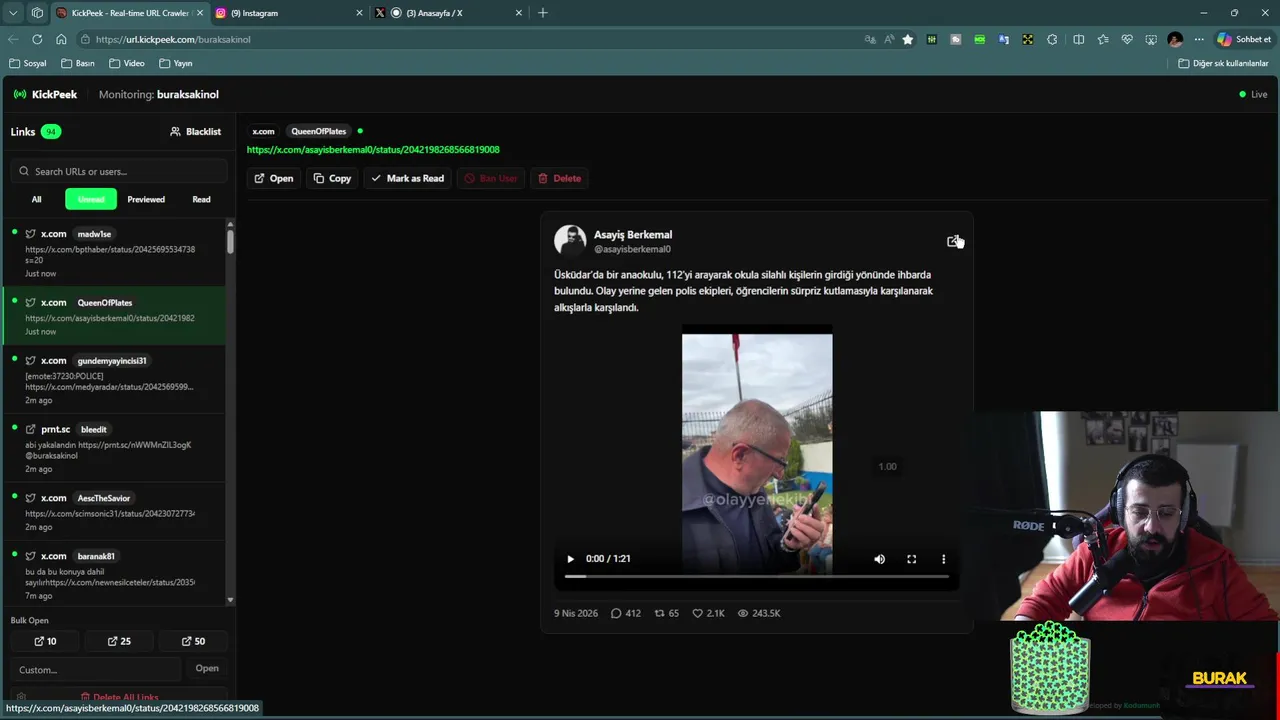Open video more options menu
The width and height of the screenshot is (1280, 720).
943,559
